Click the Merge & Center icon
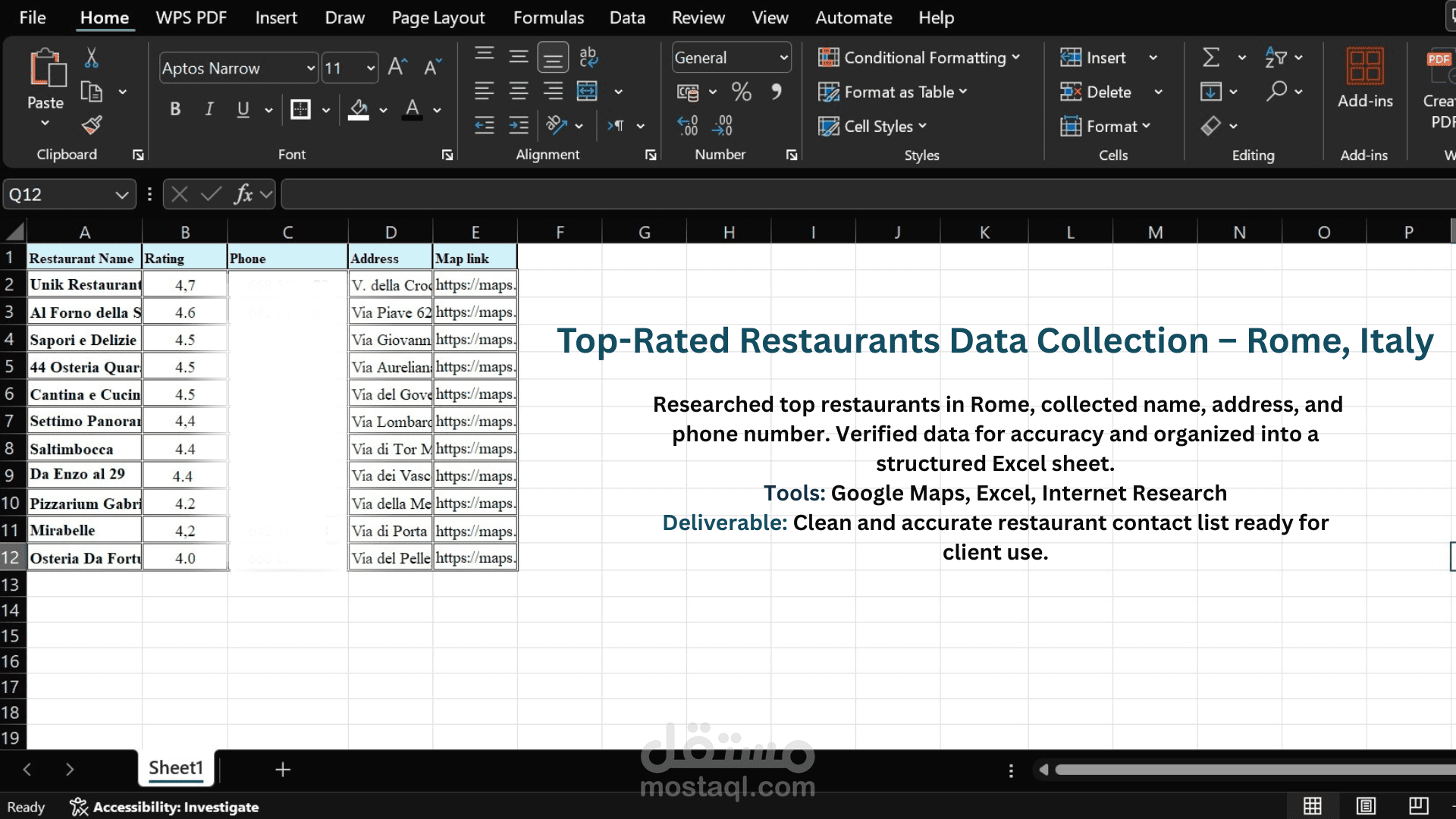This screenshot has width=1456, height=819. point(588,92)
